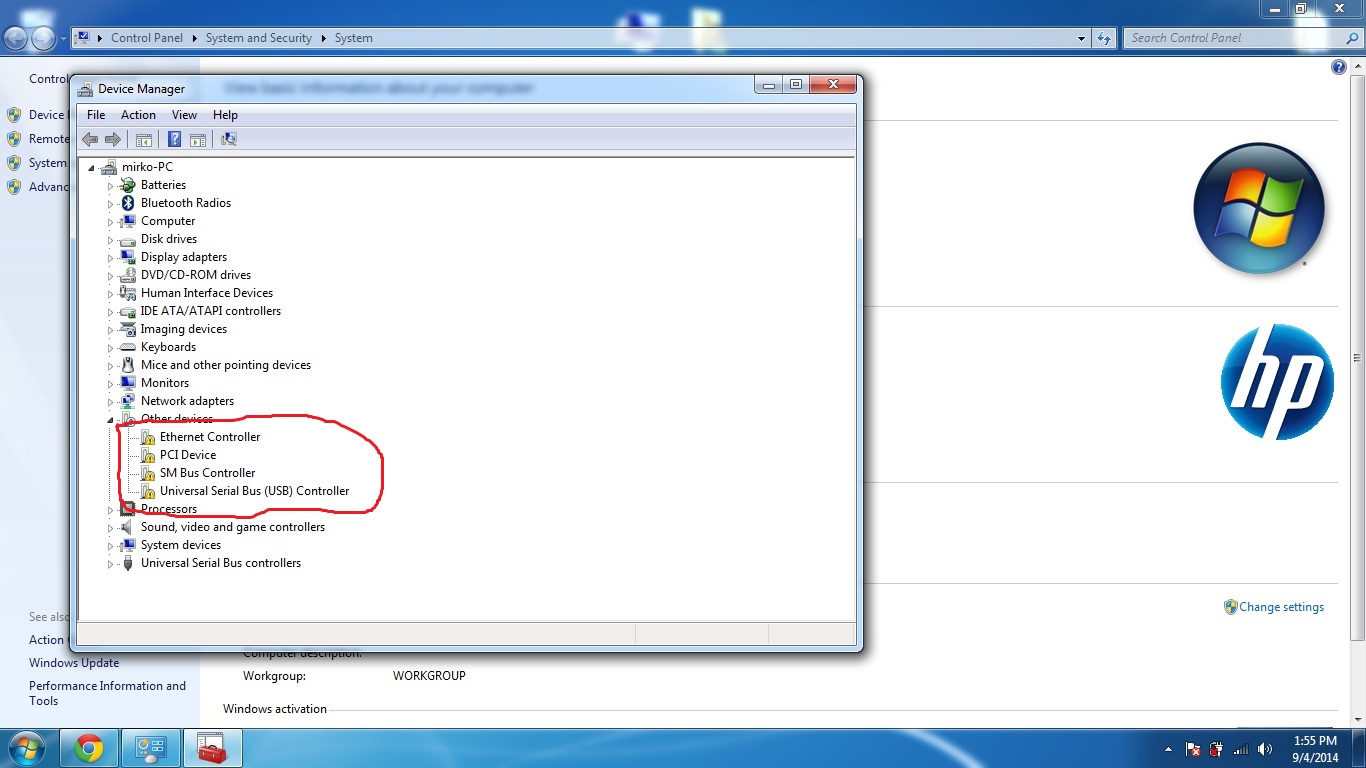Expand the Universal Serial Bus controllers category
Viewport: 1366px width, 768px height.
[111, 563]
